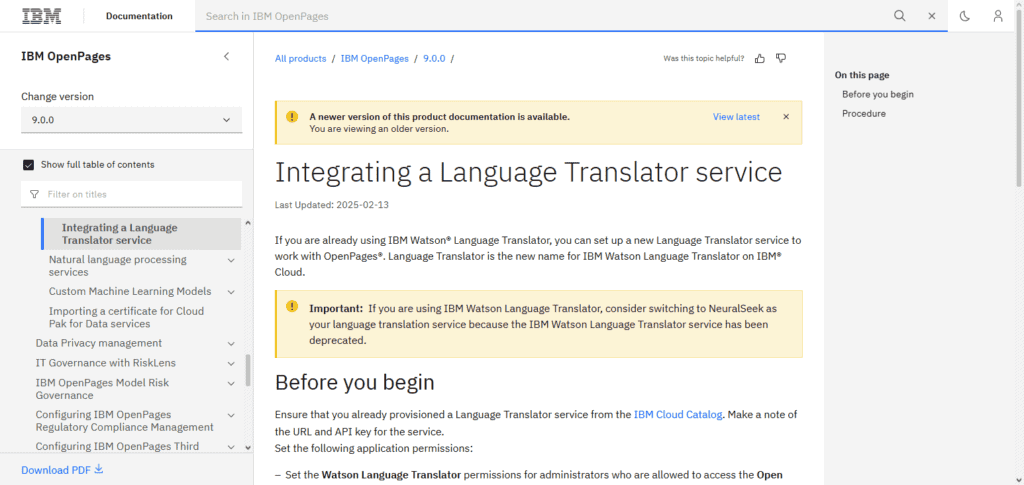This screenshot has height=485, width=1024.
Task: Expand Custom Machine Learning Models
Action: tap(231, 292)
